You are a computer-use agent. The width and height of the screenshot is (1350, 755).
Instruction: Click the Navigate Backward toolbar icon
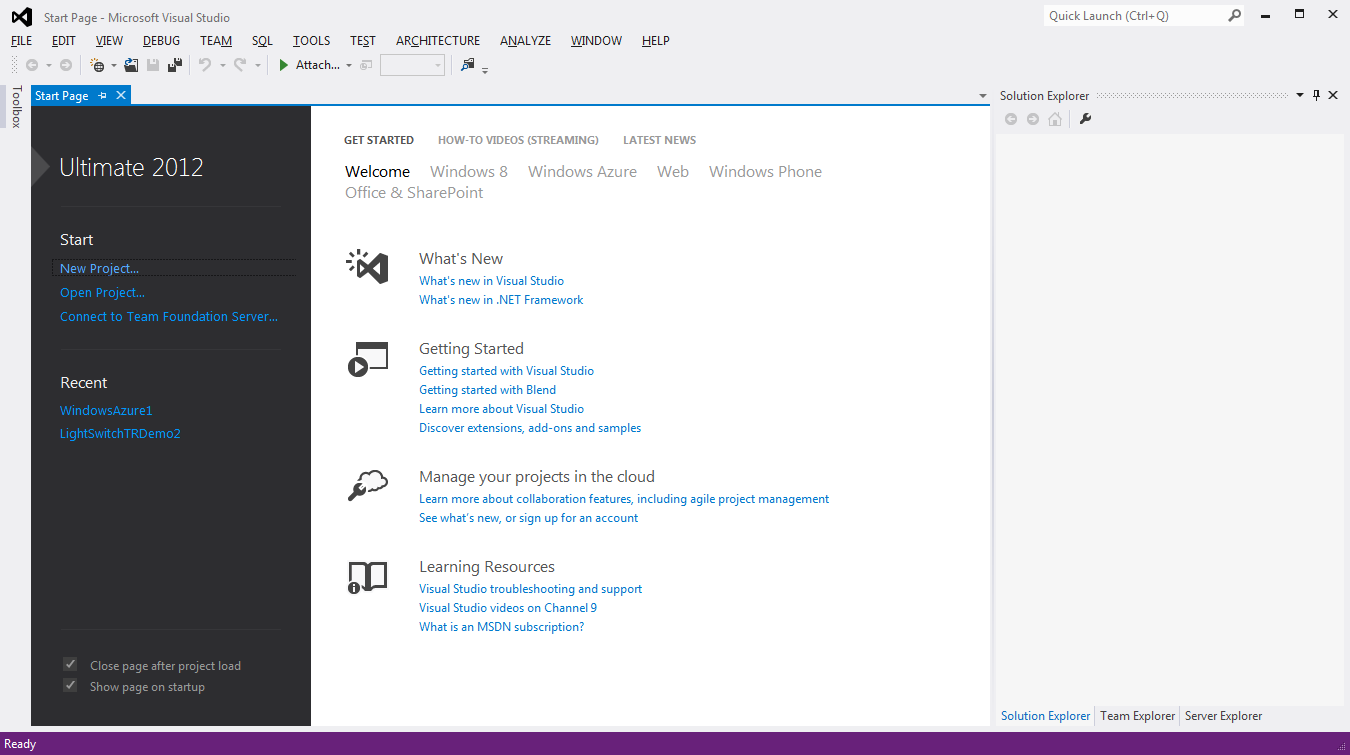(31, 65)
